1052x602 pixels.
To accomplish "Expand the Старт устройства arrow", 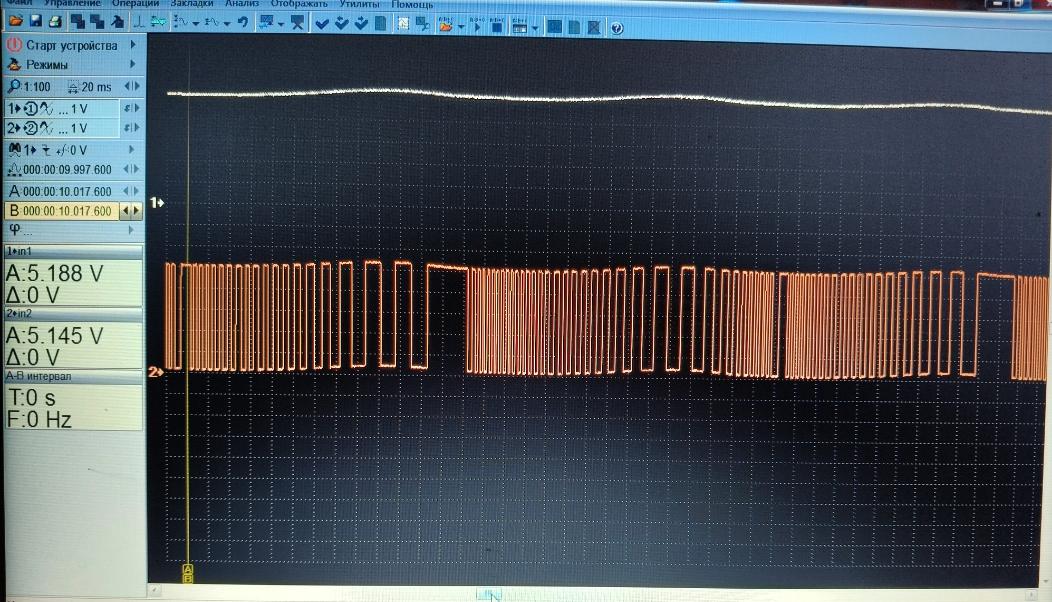I will (133, 44).
